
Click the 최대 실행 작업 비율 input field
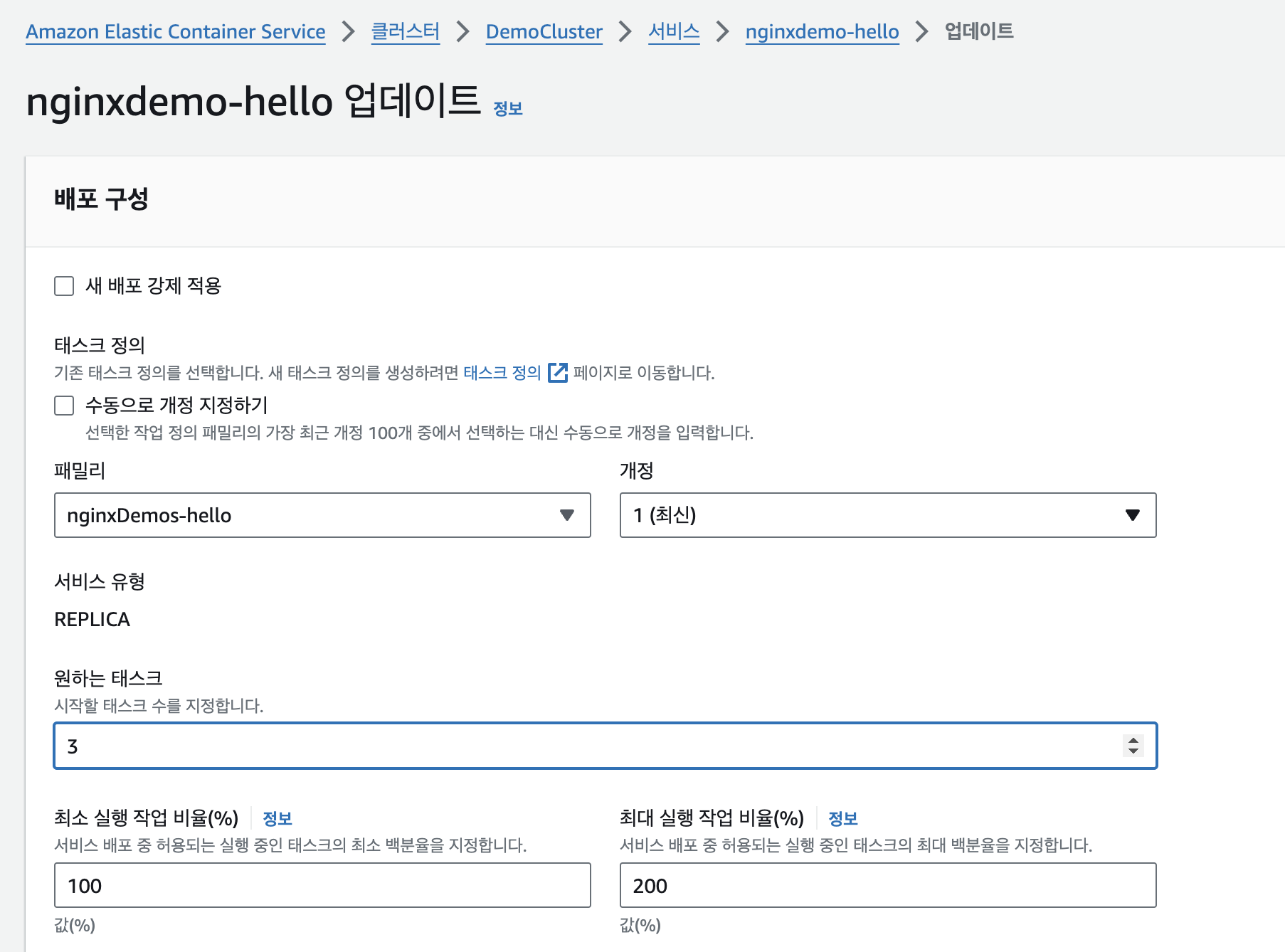[887, 885]
